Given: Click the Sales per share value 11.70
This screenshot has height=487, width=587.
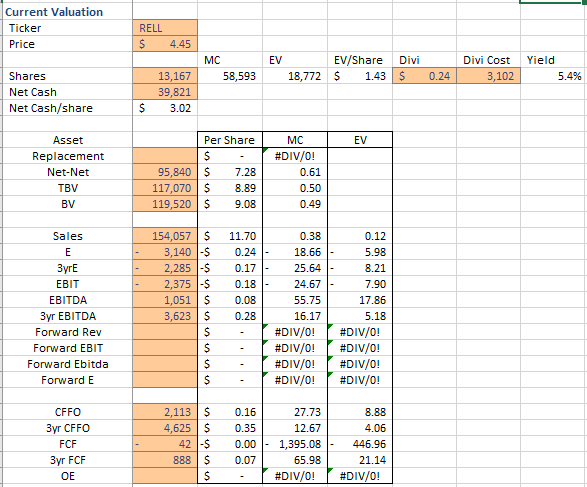Looking at the screenshot, I should tap(230, 236).
